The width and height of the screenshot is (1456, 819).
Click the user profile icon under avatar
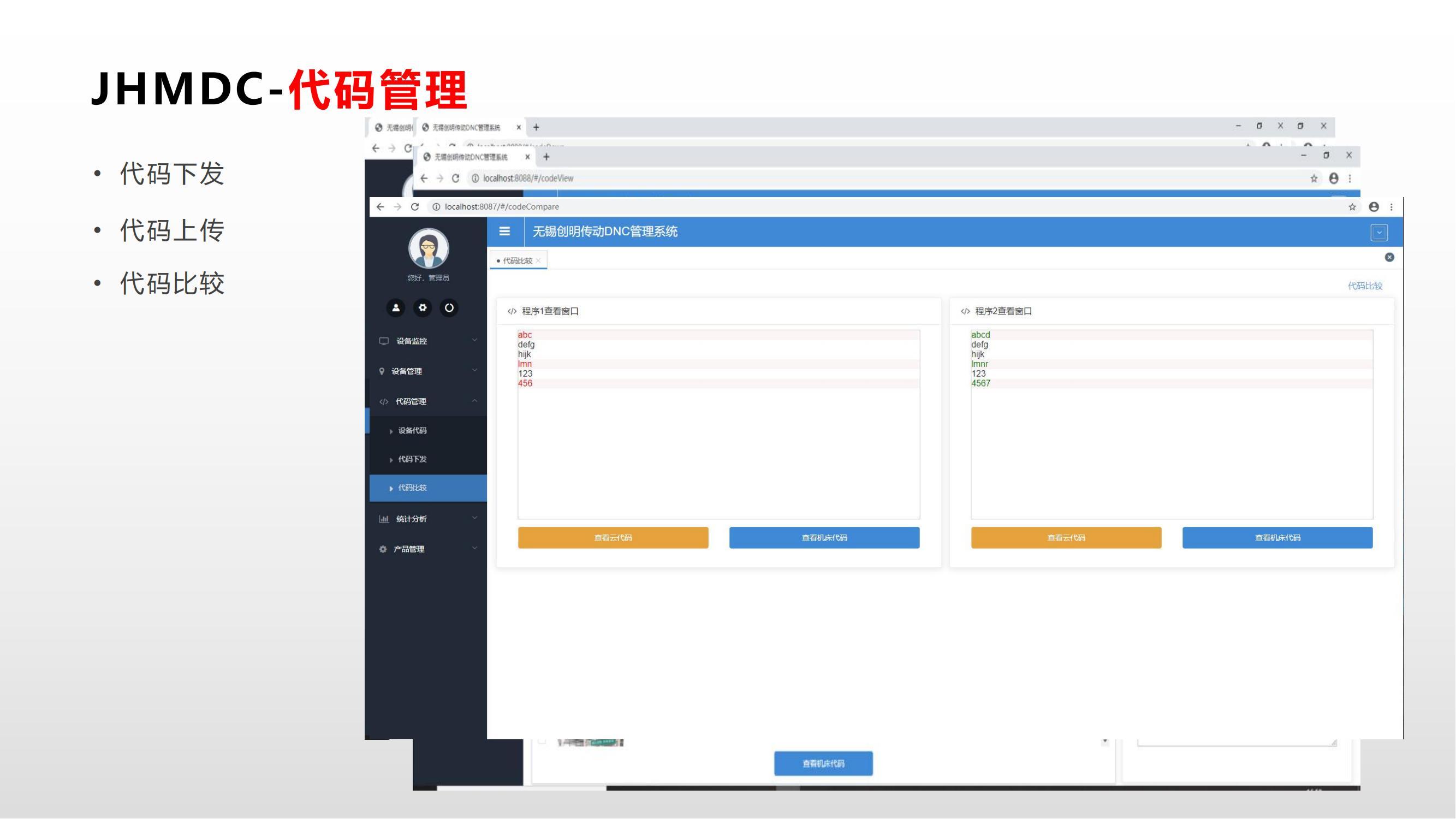[396, 307]
